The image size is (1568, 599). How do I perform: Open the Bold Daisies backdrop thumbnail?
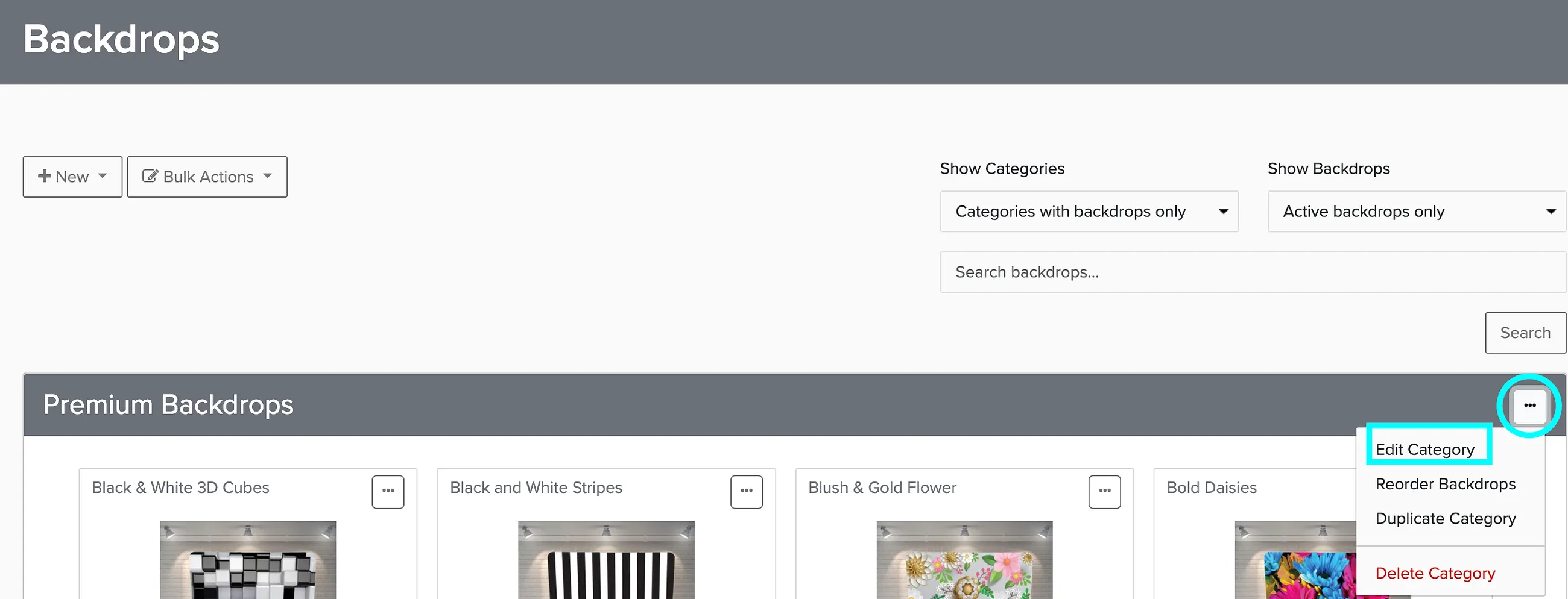pyautogui.click(x=1295, y=560)
